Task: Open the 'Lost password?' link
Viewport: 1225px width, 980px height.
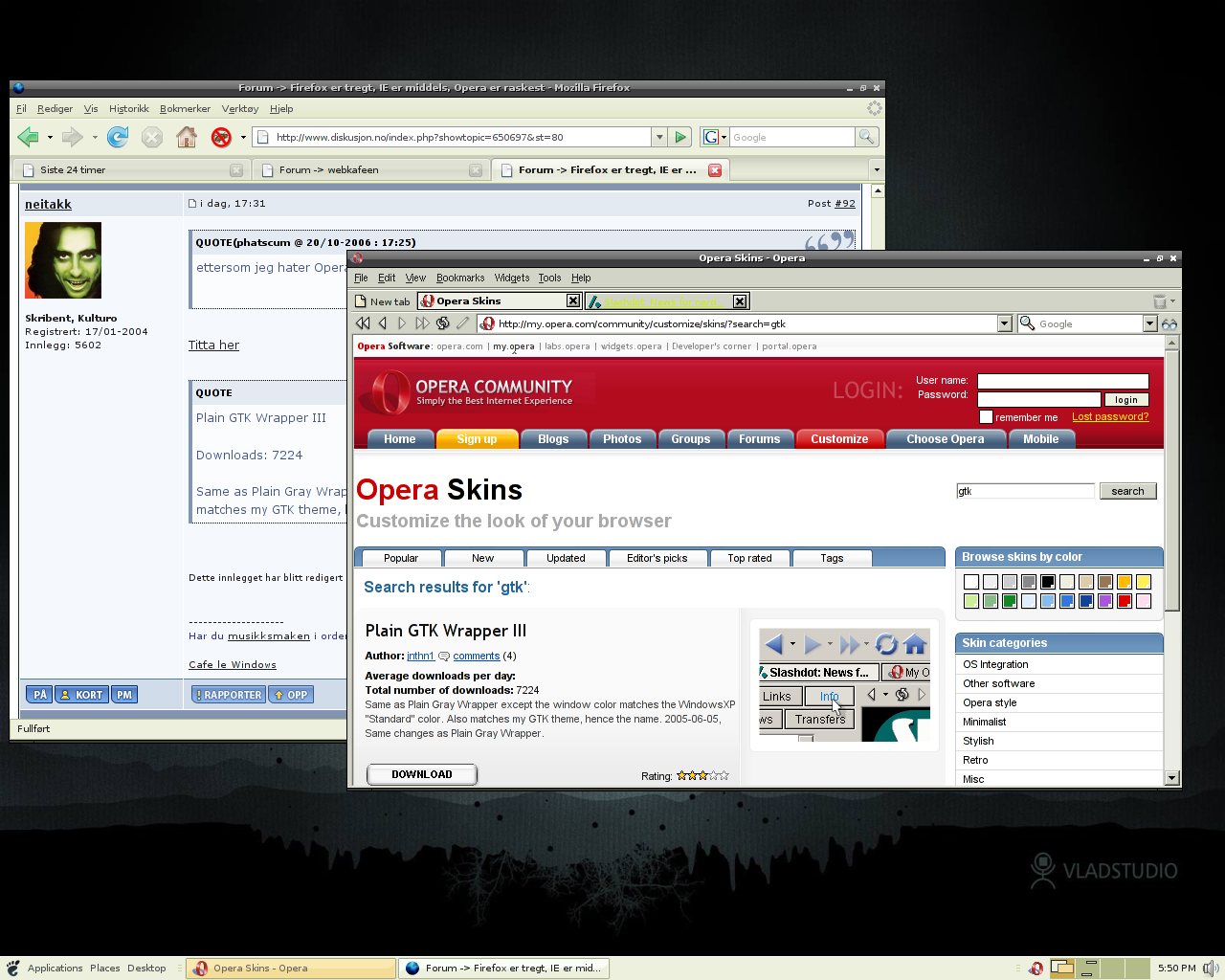Action: click(x=1110, y=416)
